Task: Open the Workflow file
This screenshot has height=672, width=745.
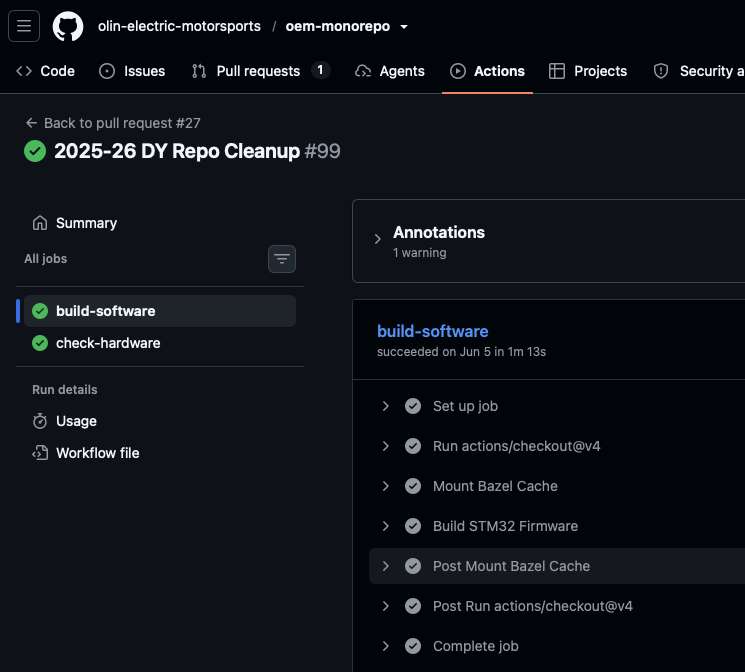Action: [x=160, y=453]
